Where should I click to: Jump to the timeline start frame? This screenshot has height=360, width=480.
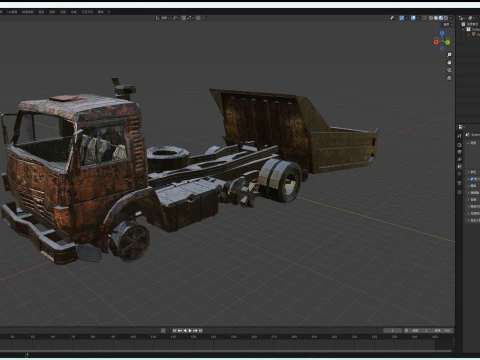click(174, 330)
